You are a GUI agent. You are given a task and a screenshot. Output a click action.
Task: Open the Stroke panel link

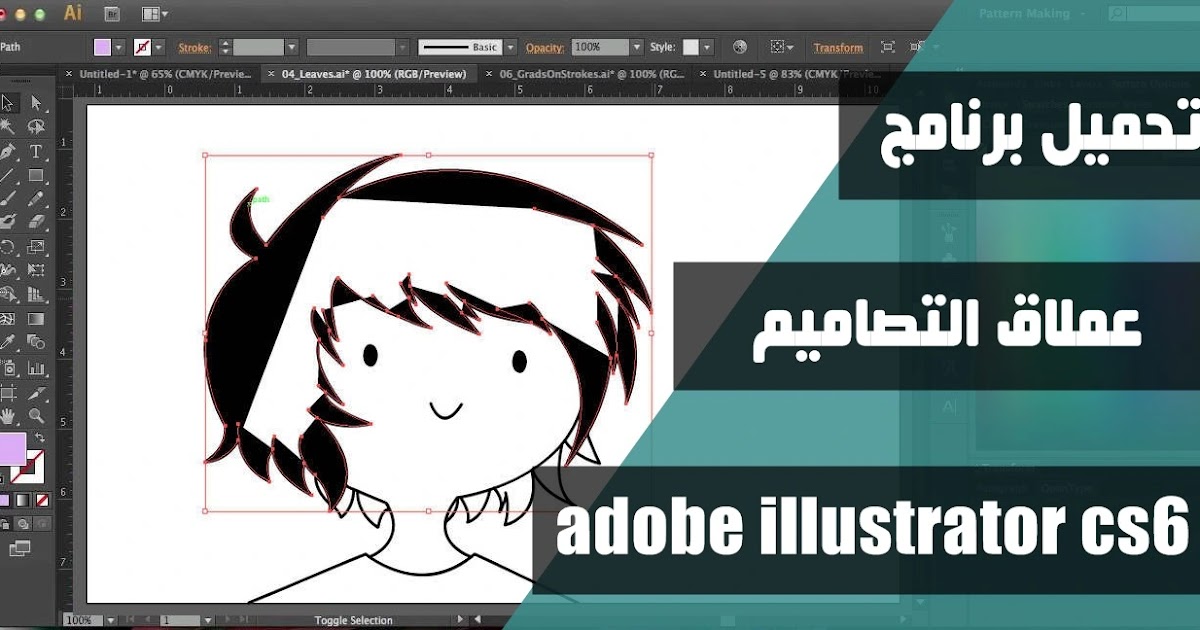pos(195,47)
